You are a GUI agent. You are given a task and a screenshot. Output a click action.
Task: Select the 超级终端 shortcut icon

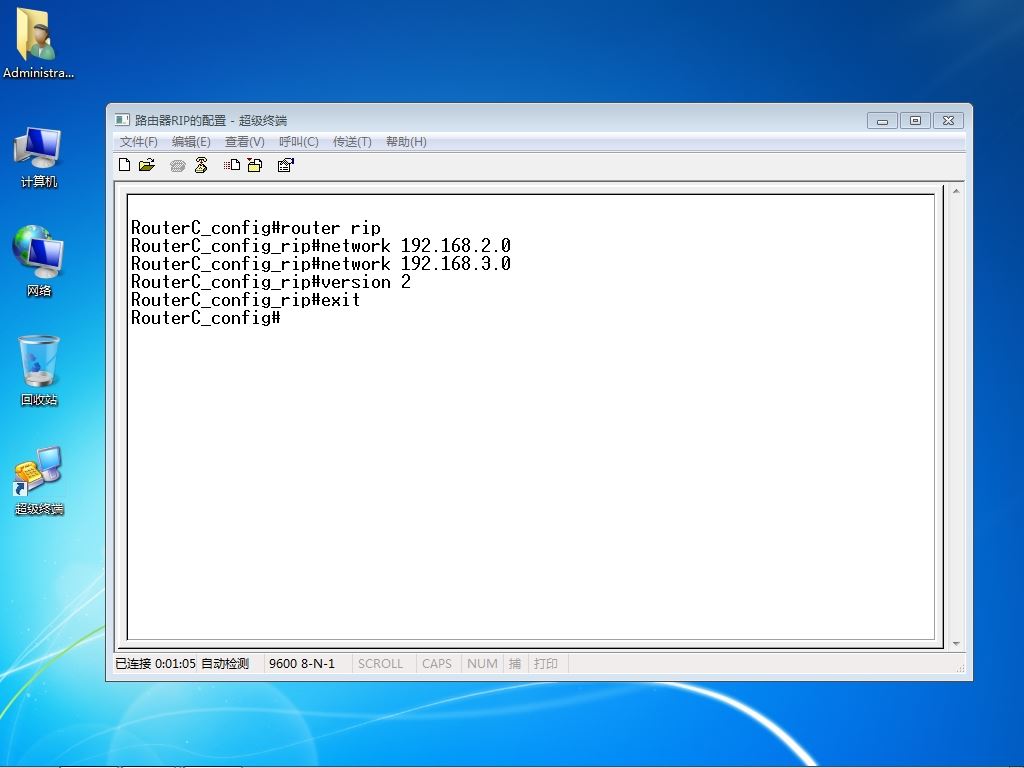tap(39, 481)
